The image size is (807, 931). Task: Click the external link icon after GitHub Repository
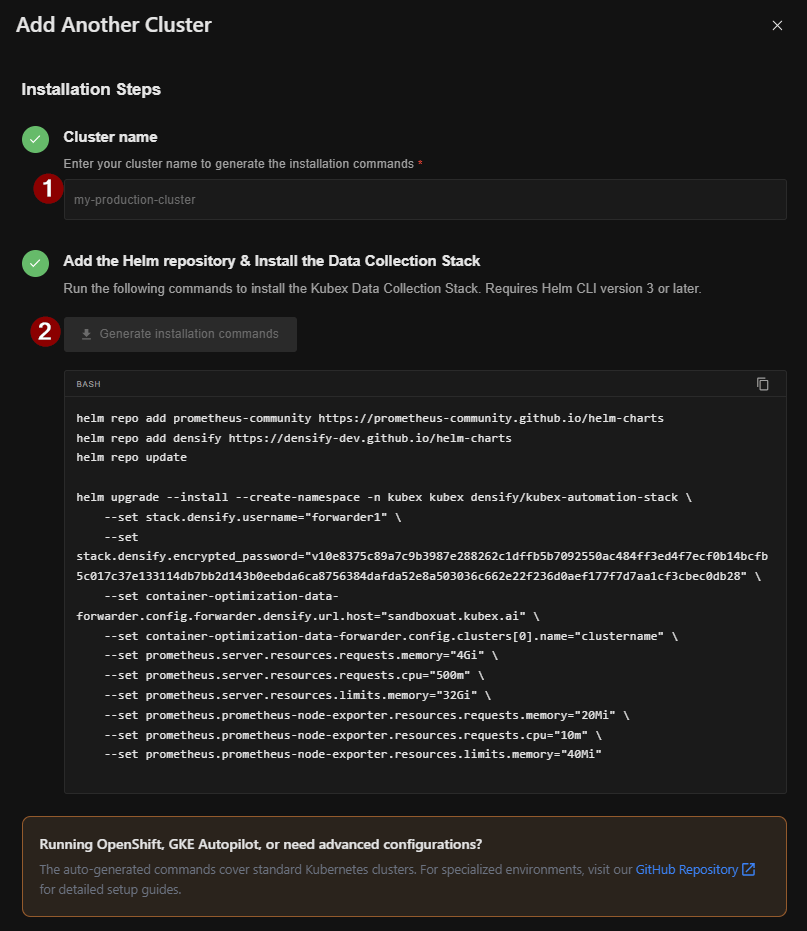coord(749,869)
